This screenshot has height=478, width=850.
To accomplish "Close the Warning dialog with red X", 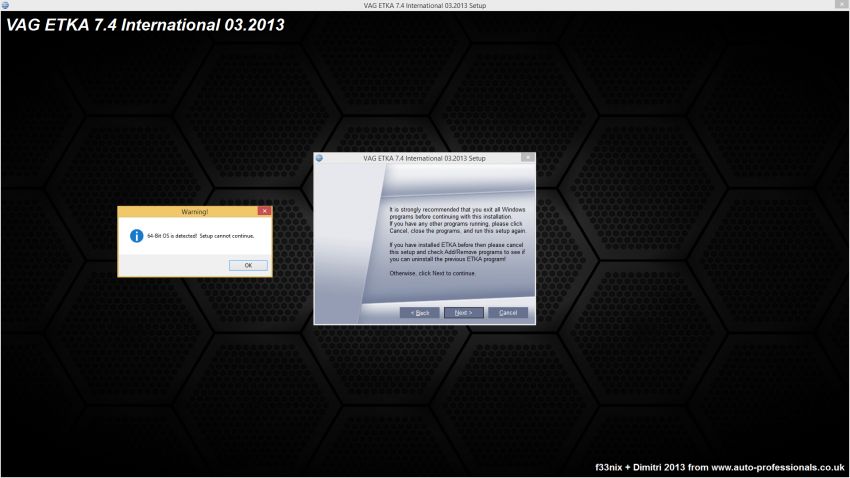I will pyautogui.click(x=264, y=211).
